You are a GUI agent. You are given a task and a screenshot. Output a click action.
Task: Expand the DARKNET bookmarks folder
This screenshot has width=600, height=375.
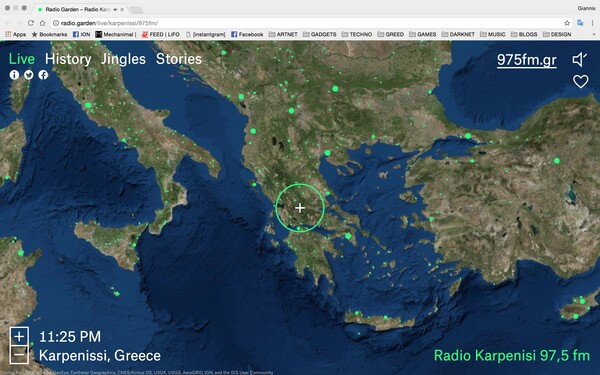458,34
